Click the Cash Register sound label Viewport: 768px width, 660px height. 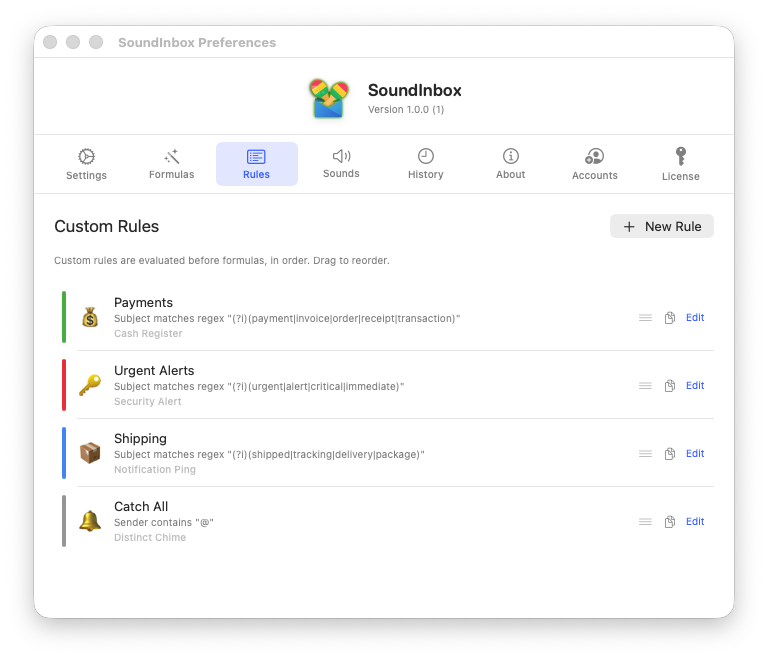(x=148, y=333)
